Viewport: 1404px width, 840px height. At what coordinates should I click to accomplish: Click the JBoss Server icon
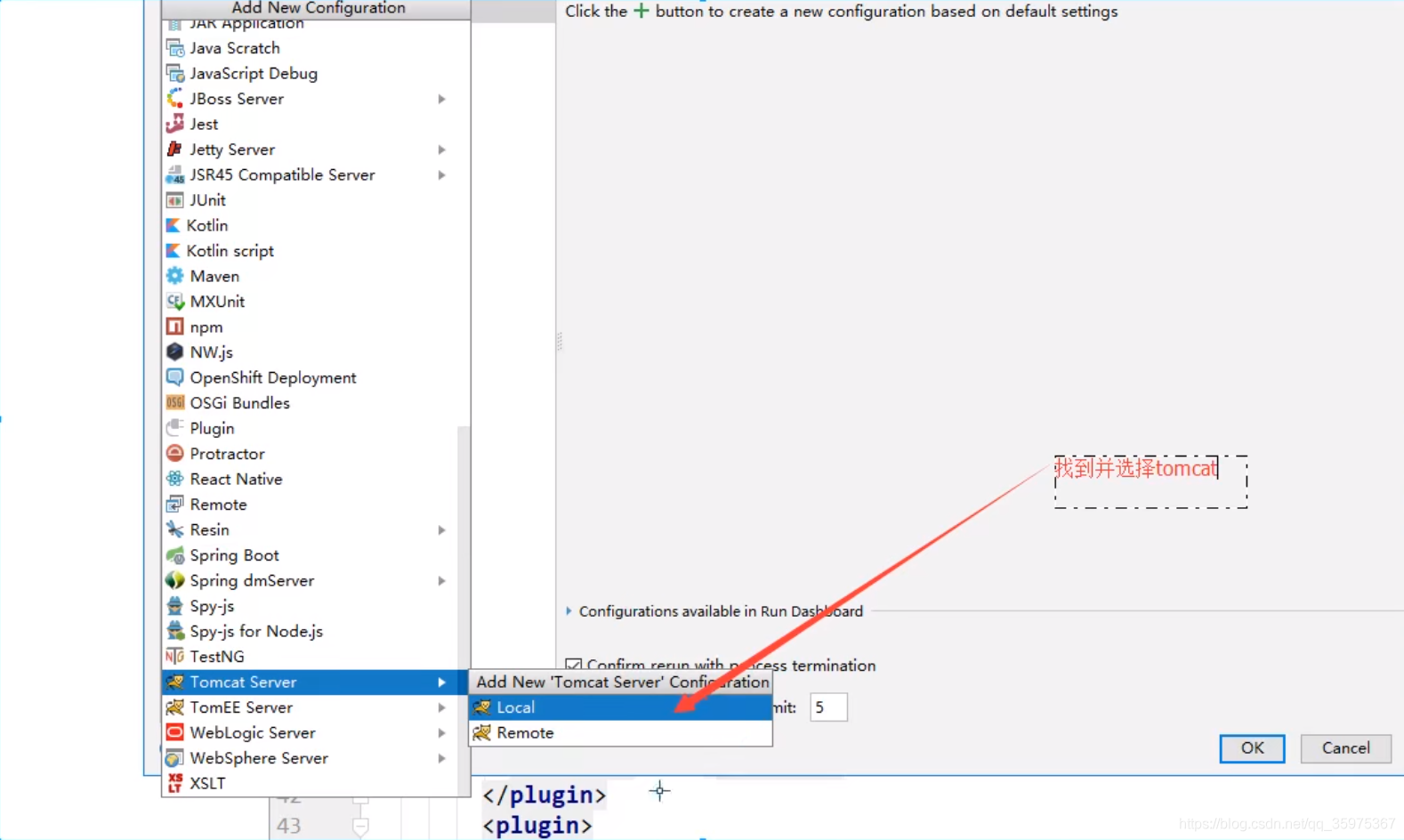(x=175, y=99)
